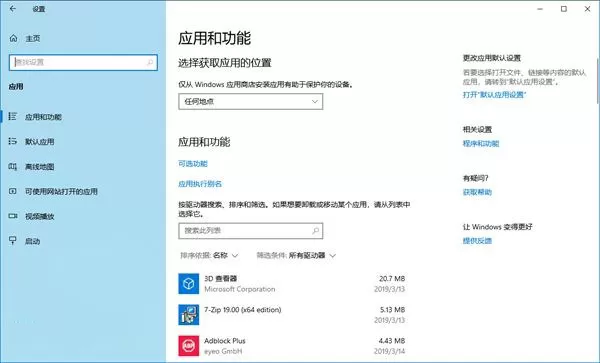Click the Microsoft Corporation publisher text
This screenshot has height=363, width=600.
pyautogui.click(x=240, y=289)
